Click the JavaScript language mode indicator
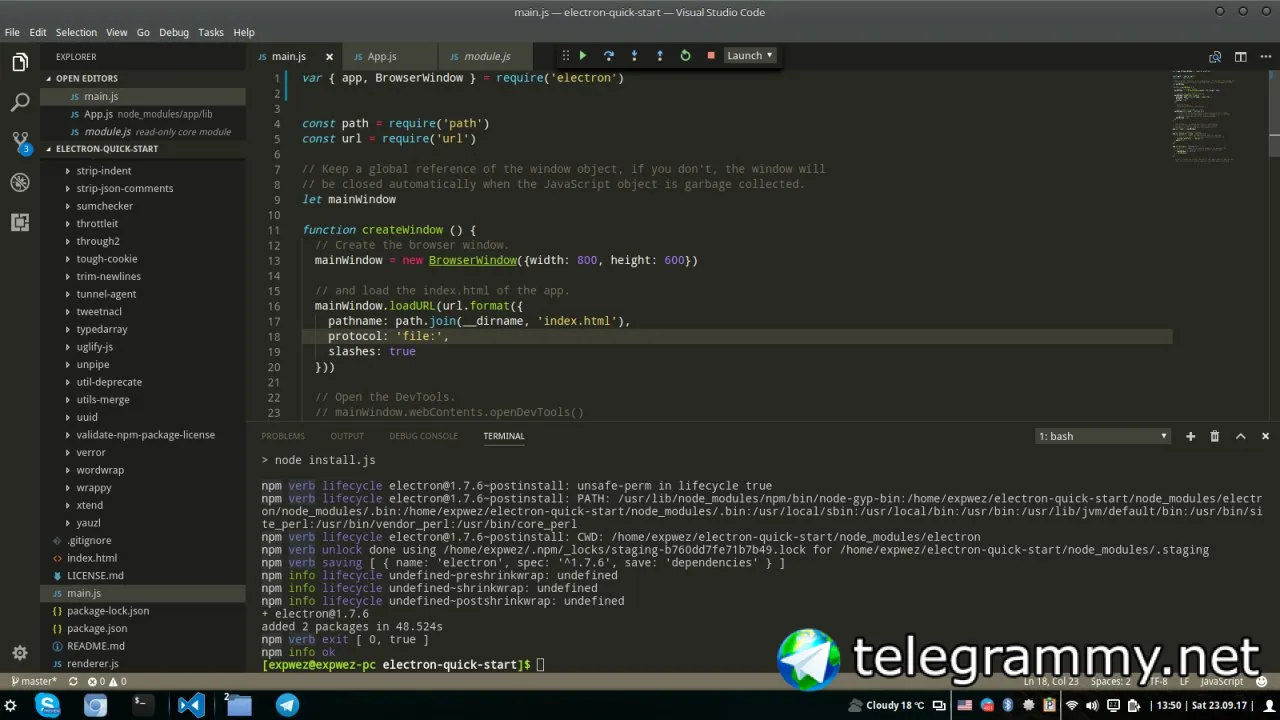1280x720 pixels. click(x=1221, y=681)
